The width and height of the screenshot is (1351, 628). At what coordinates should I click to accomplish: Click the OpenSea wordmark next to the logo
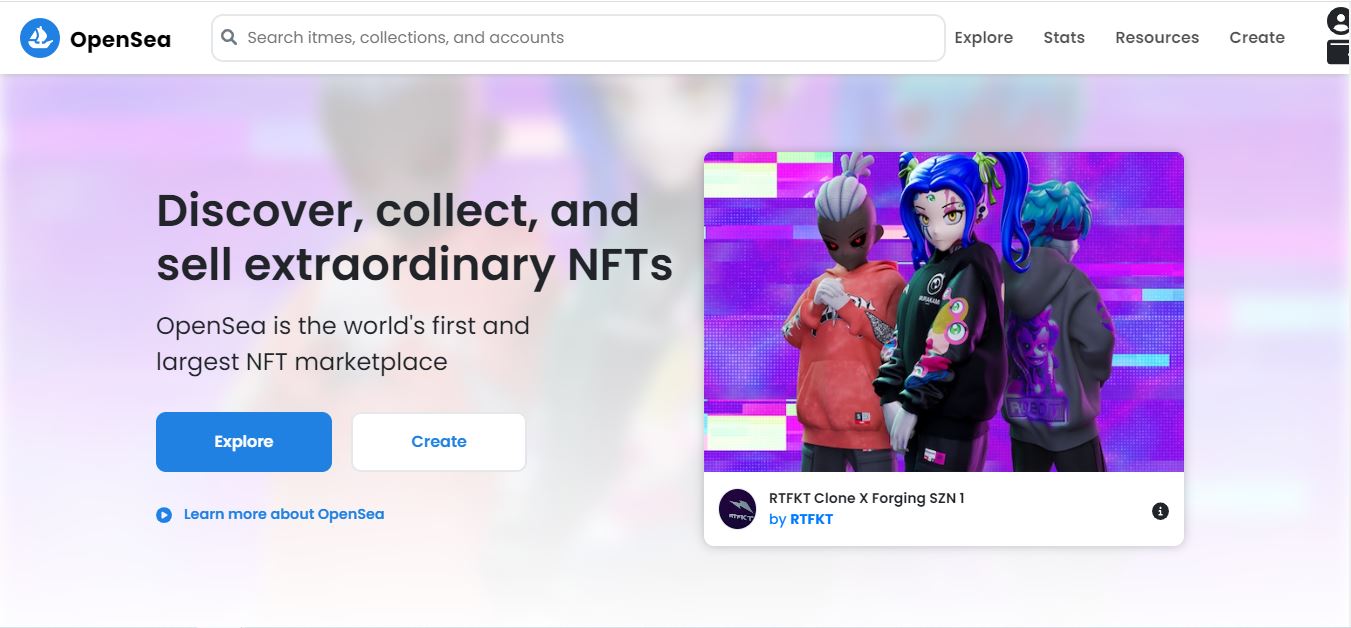pos(120,39)
